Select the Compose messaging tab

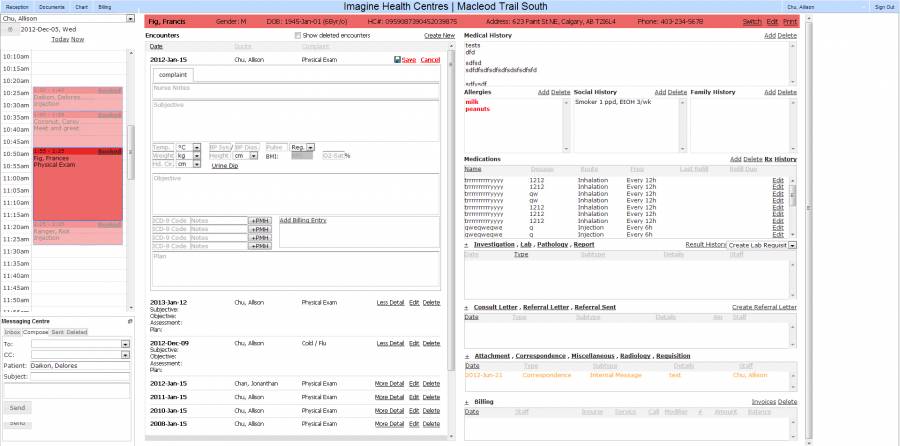[36, 332]
